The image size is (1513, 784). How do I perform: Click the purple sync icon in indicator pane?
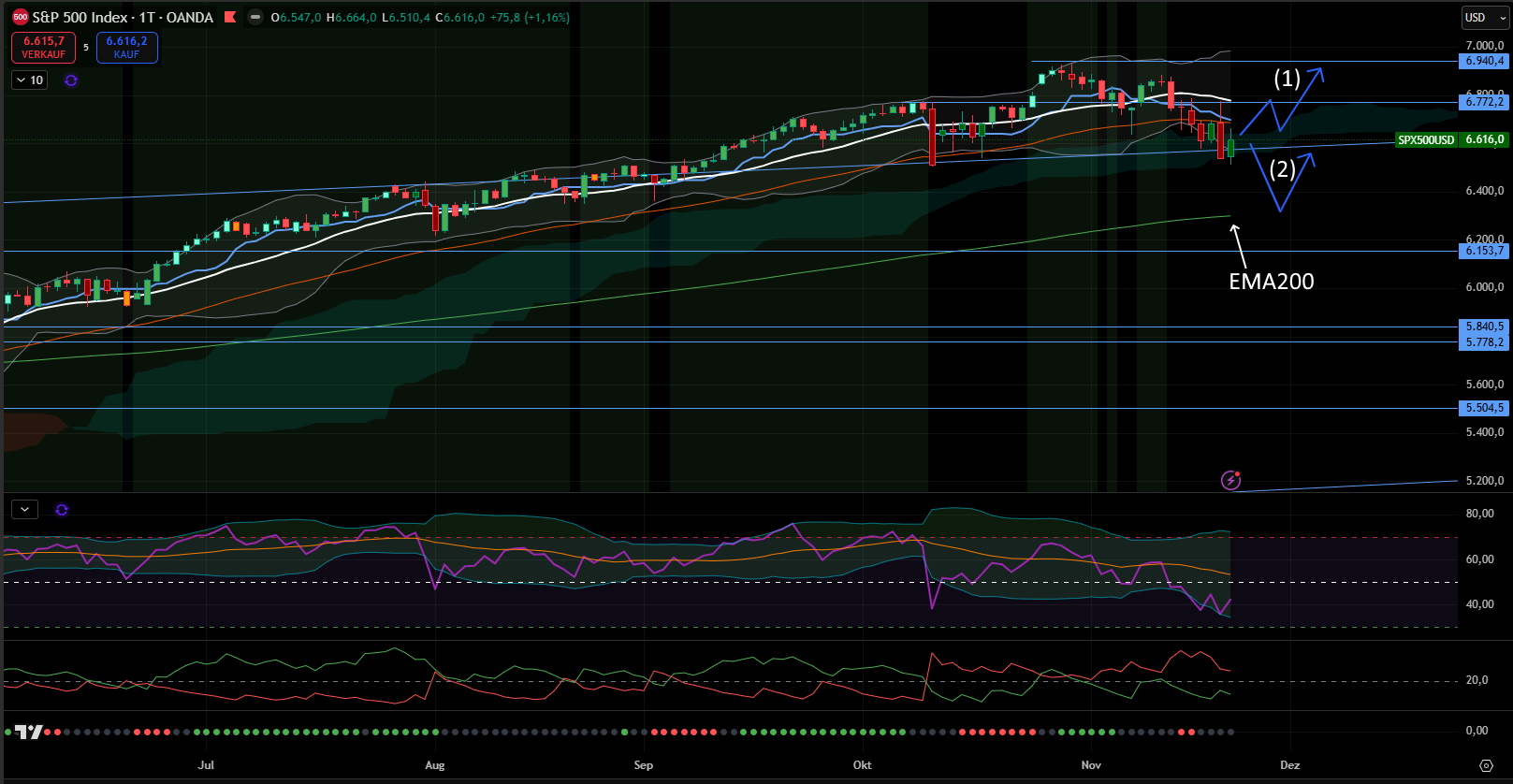click(x=62, y=510)
